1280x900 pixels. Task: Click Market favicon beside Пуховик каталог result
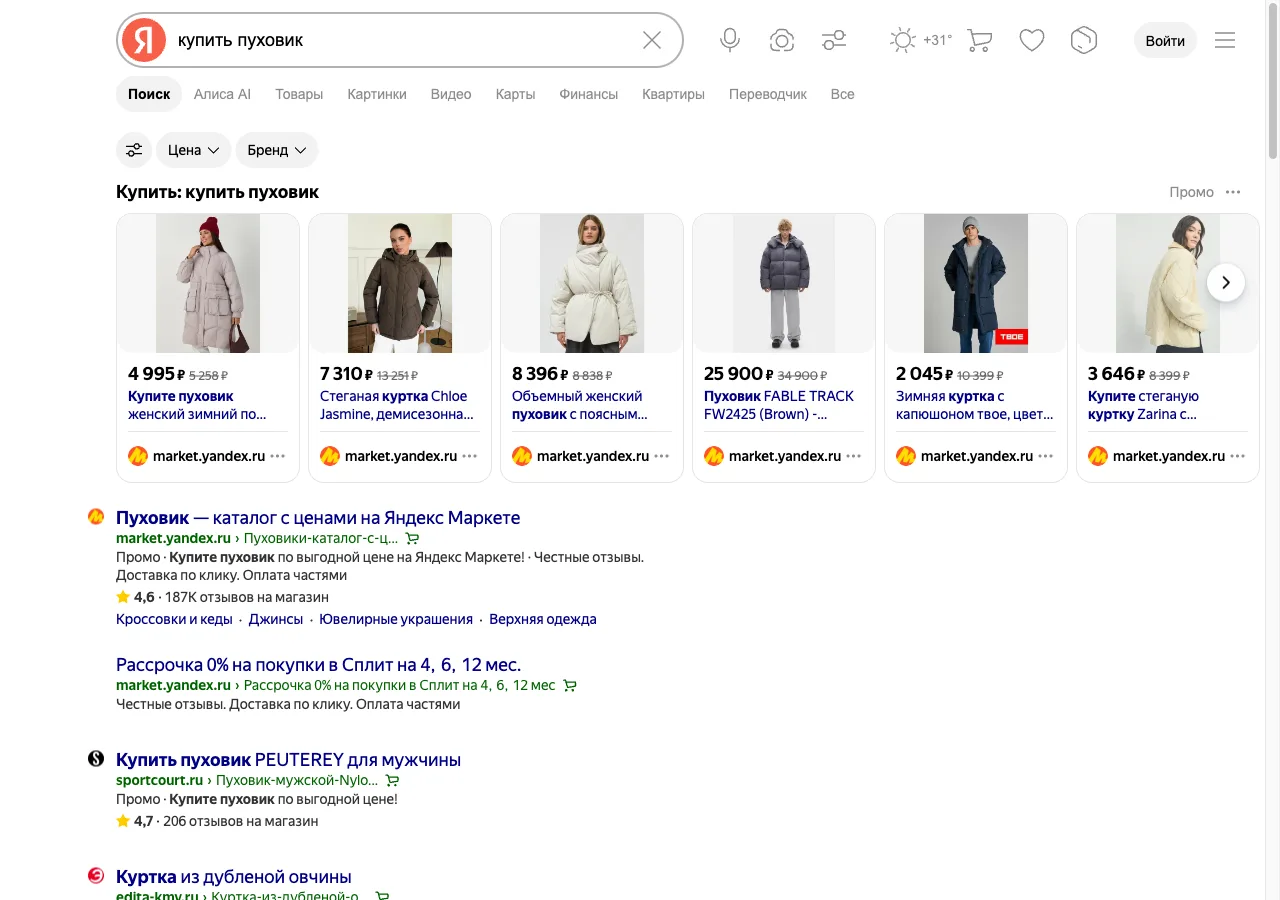click(x=96, y=517)
